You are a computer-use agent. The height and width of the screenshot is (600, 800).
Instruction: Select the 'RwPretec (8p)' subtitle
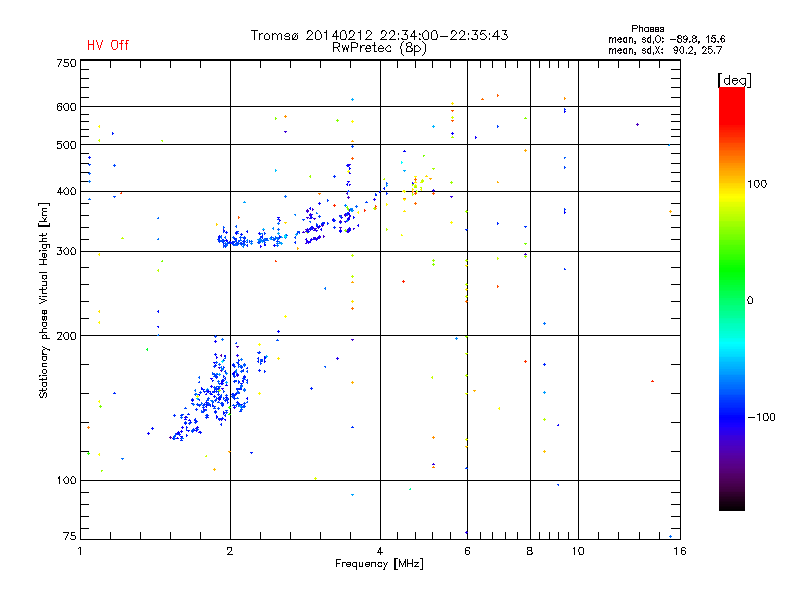(x=379, y=48)
